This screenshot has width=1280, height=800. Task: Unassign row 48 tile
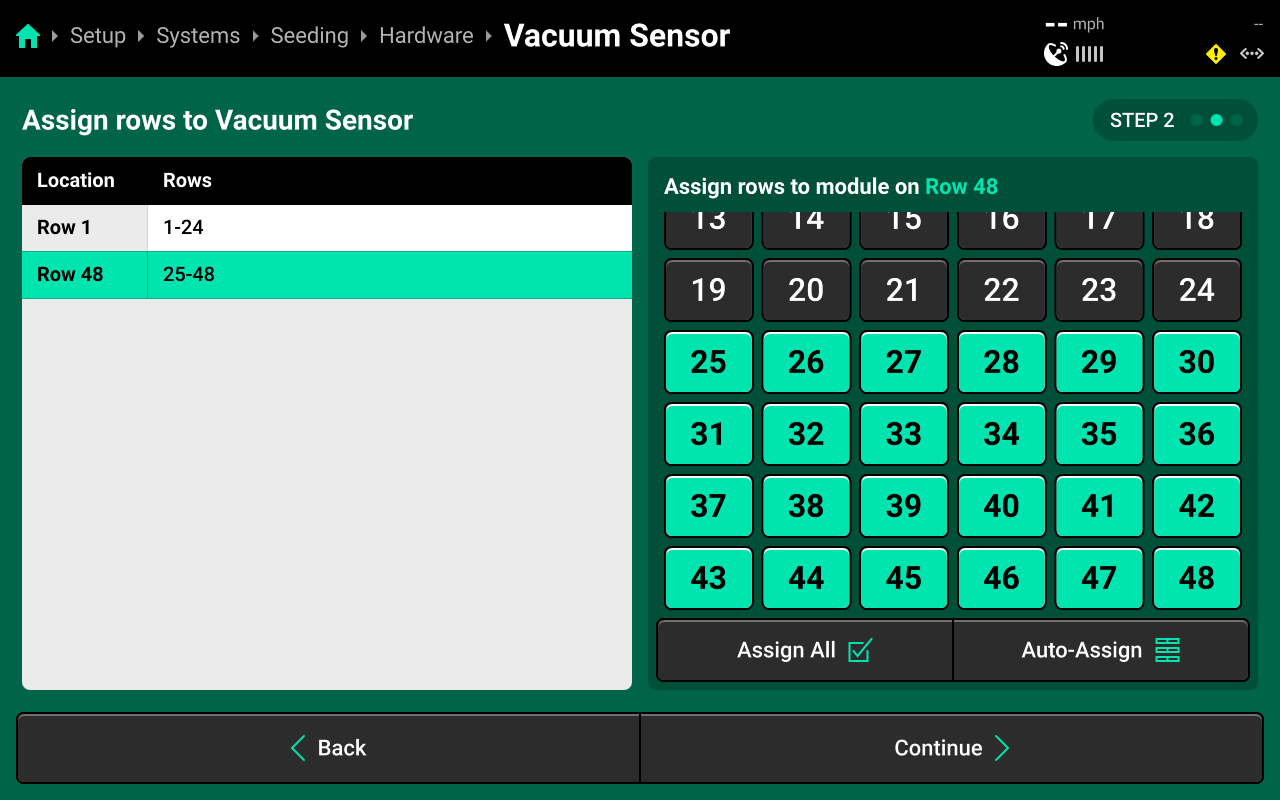(1197, 578)
